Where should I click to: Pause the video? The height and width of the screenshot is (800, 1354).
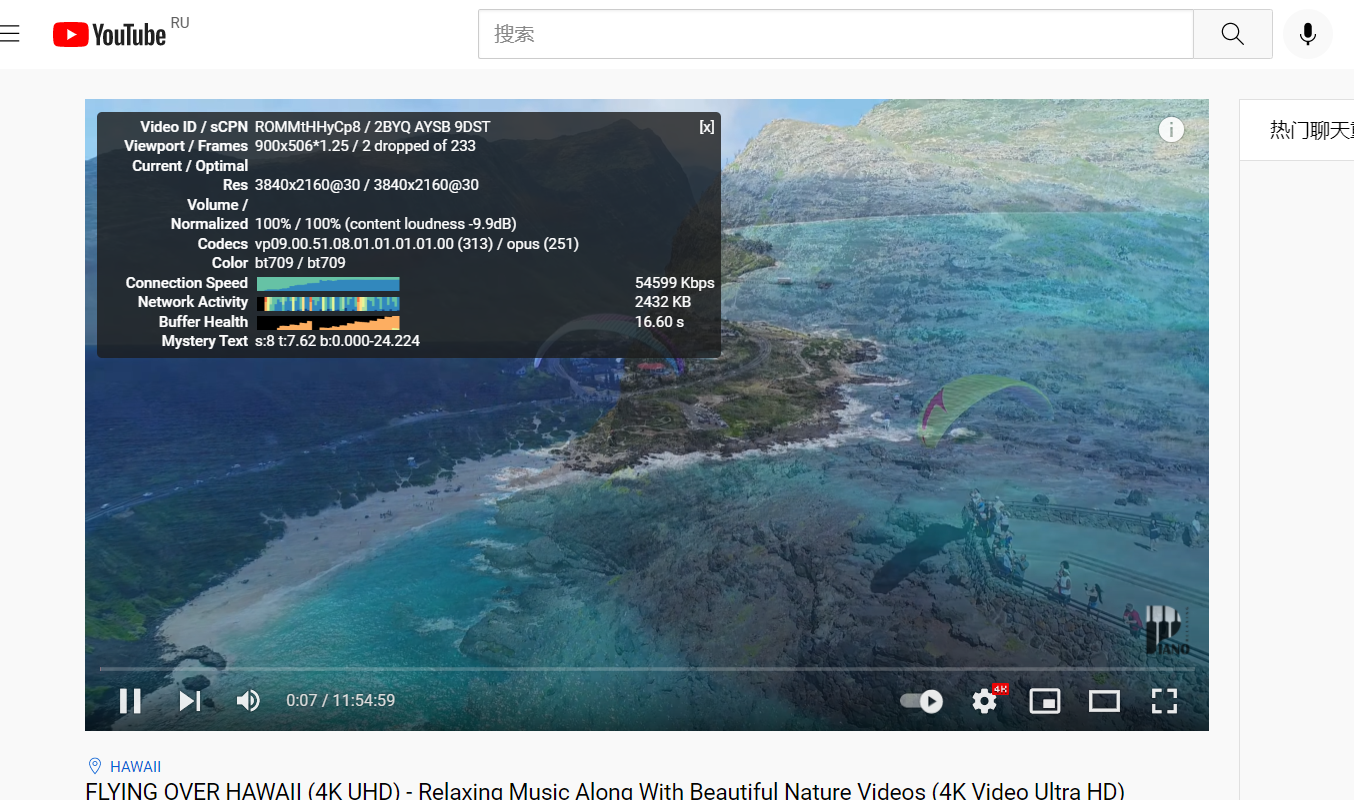click(x=130, y=700)
